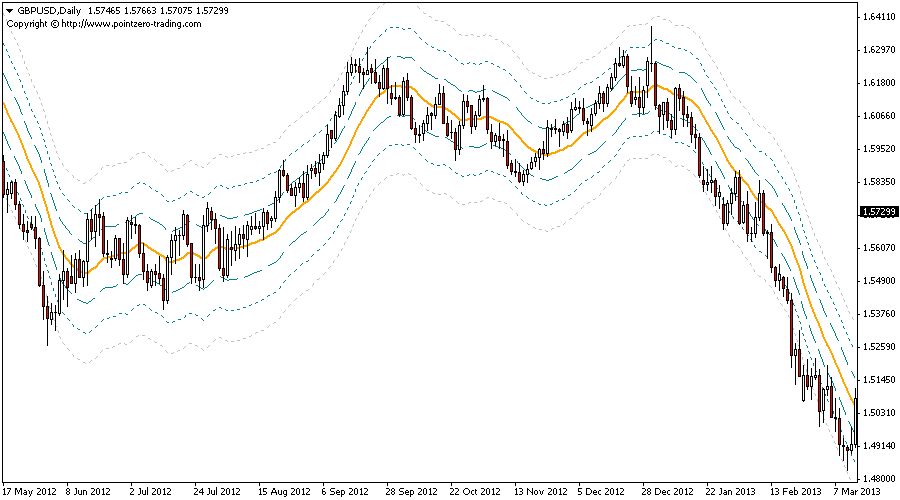
Task: Click the 28 Dec 2012 date label
Action: (667, 492)
